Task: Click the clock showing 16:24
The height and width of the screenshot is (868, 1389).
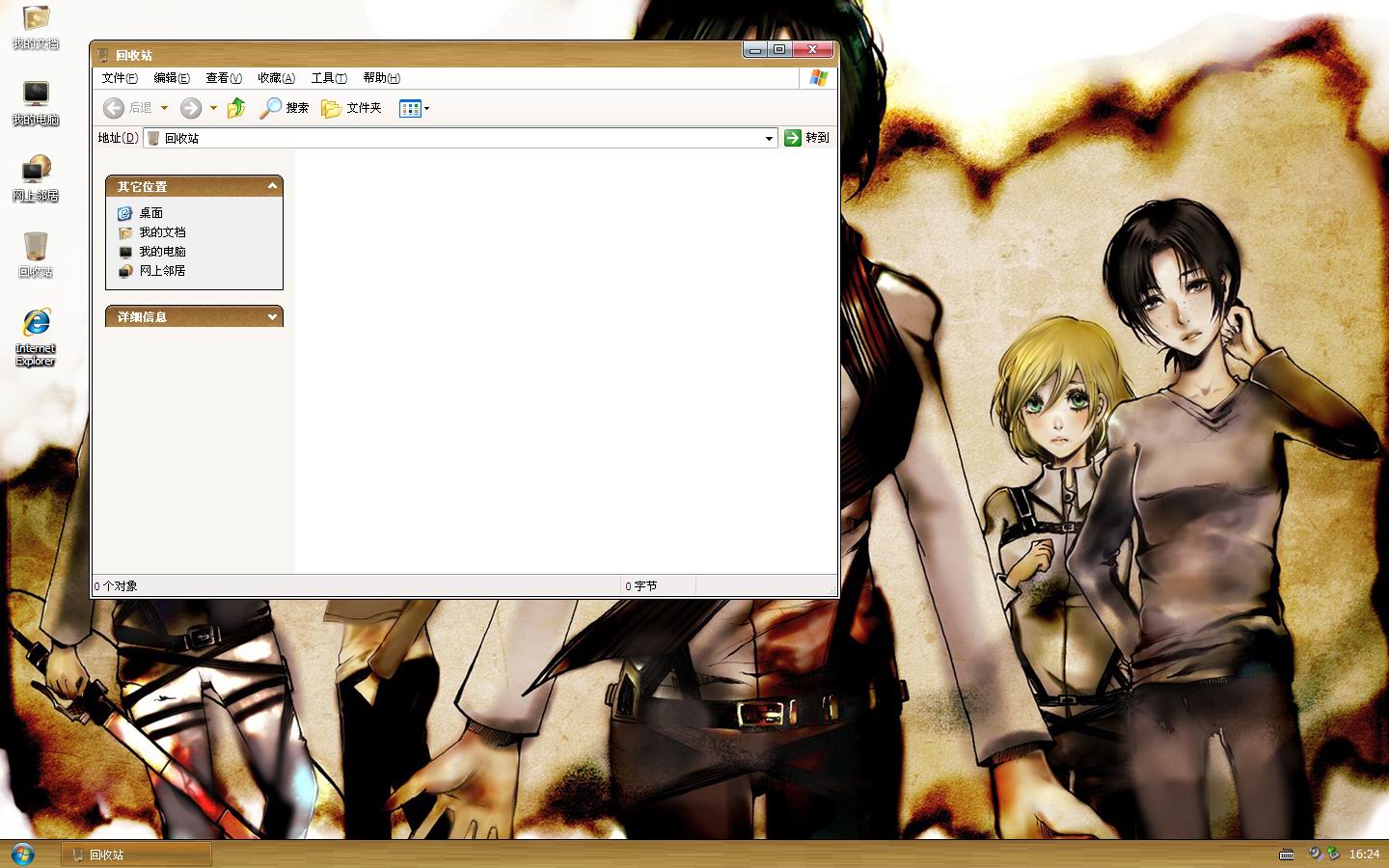Action: [1364, 854]
